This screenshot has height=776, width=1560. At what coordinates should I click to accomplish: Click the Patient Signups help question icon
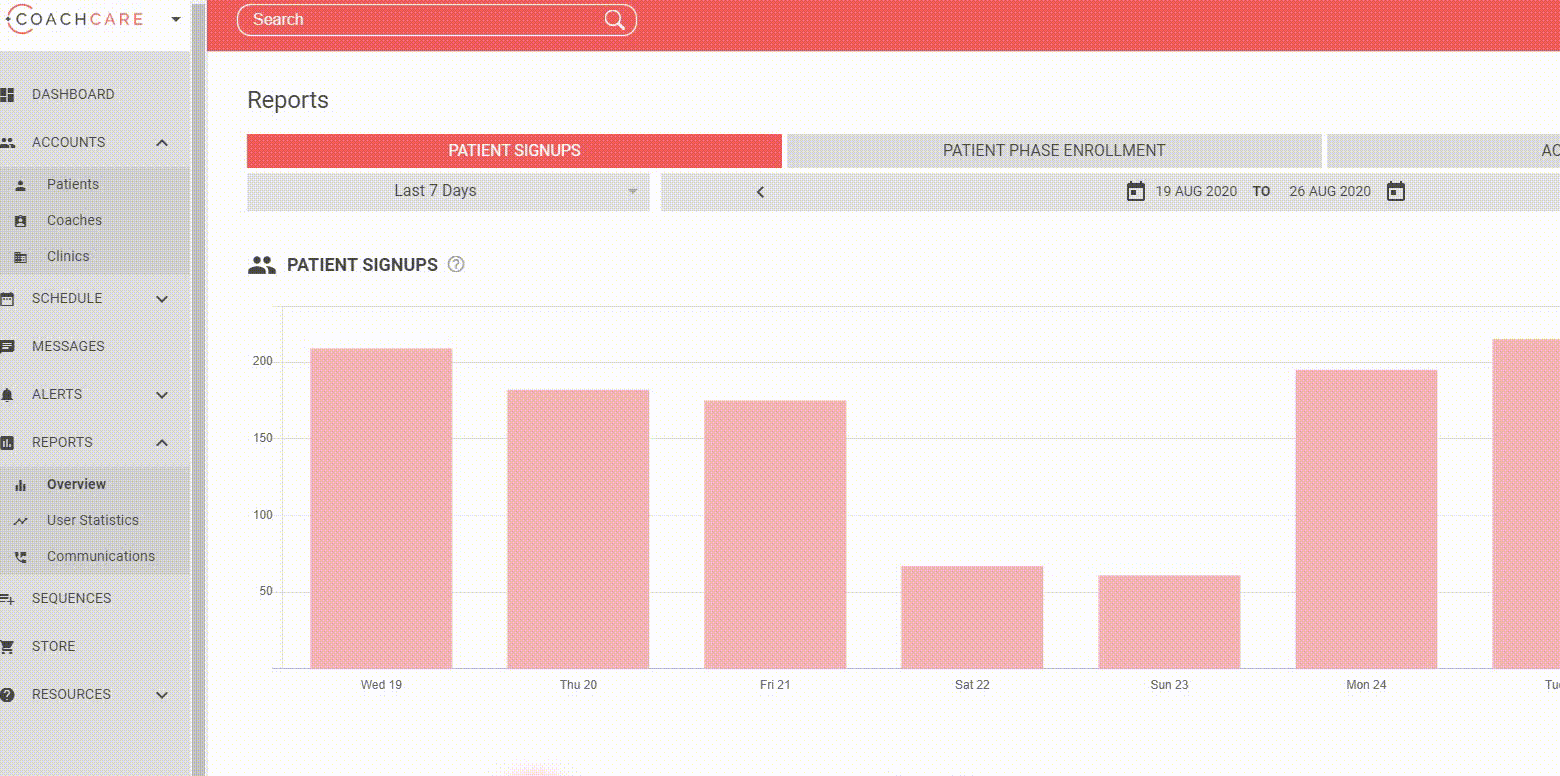[456, 265]
